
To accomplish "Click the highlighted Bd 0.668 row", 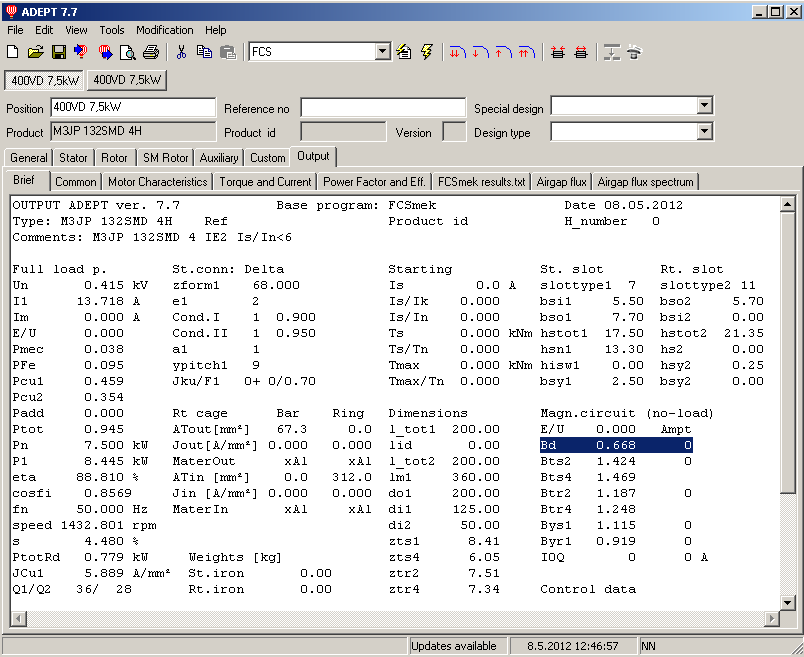I will click(616, 445).
